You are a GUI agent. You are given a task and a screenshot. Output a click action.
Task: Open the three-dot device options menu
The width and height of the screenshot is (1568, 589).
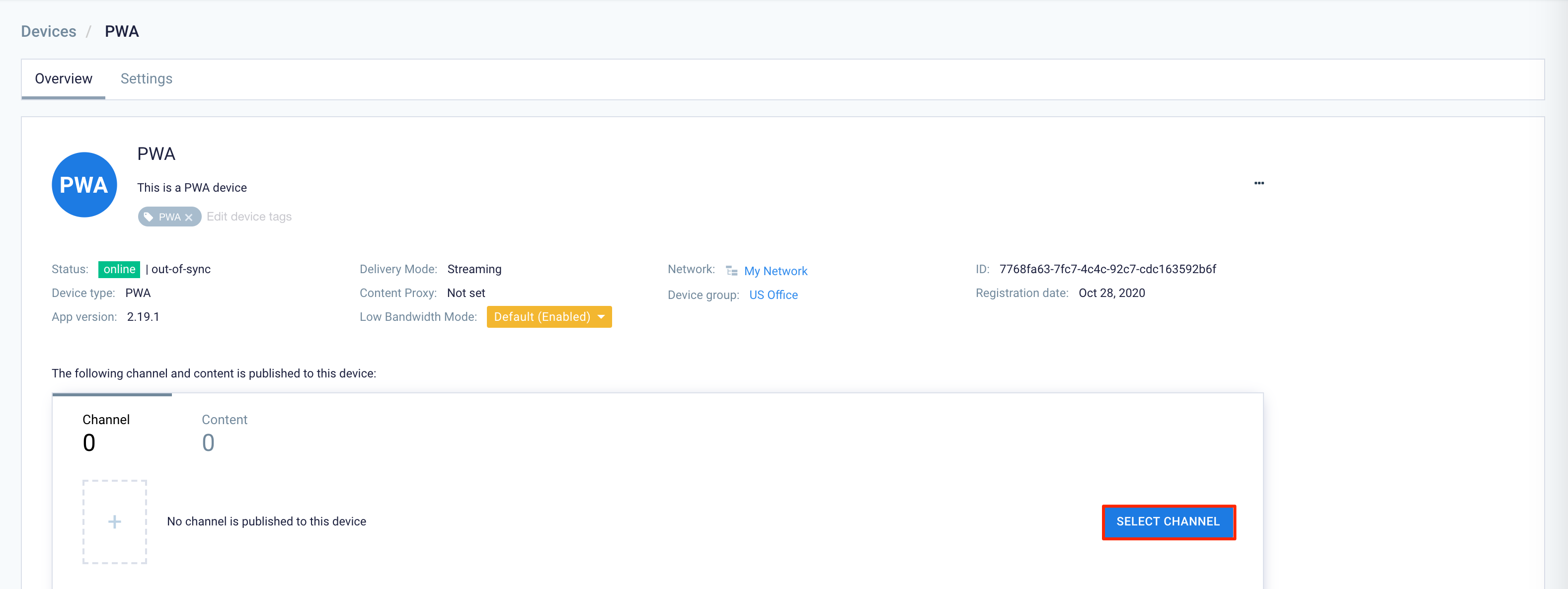[x=1259, y=183]
